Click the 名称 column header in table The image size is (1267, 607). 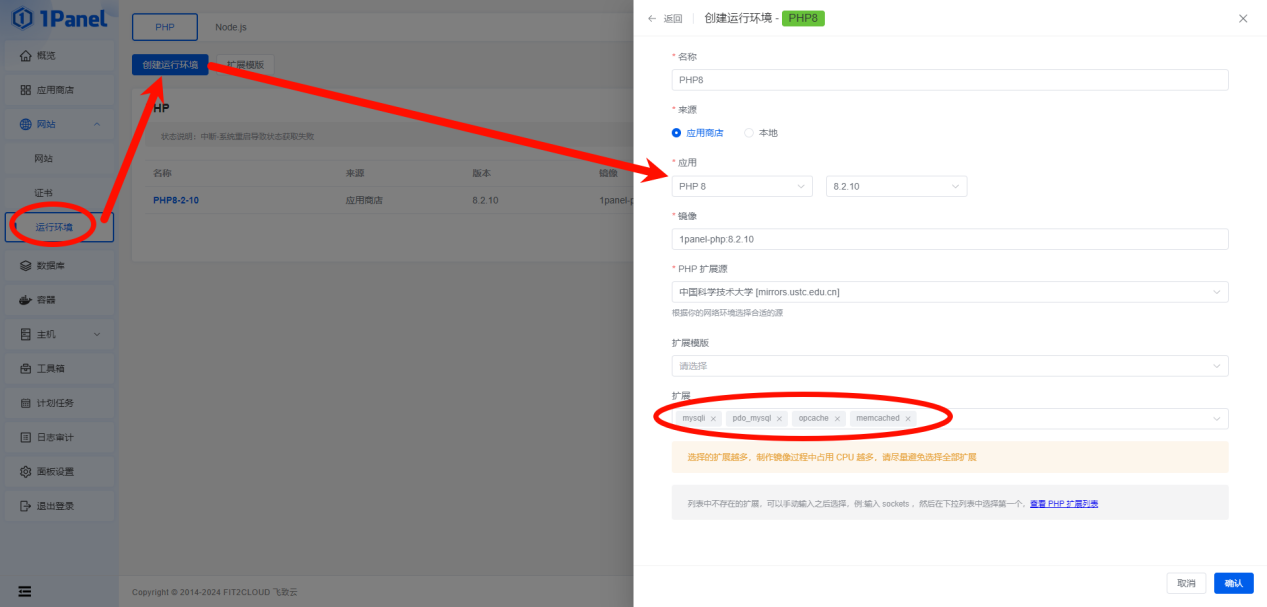click(162, 173)
